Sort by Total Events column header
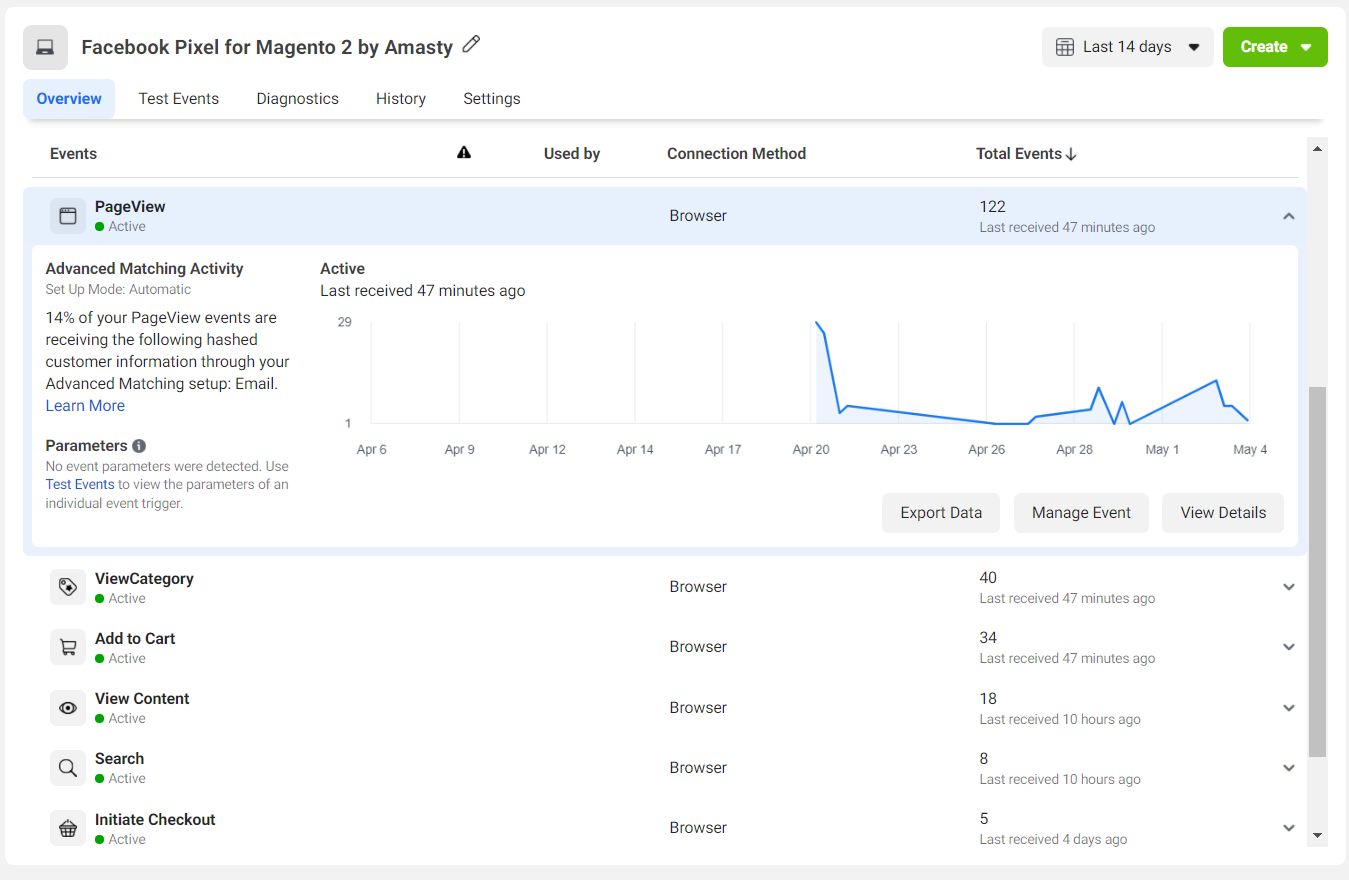 click(x=1025, y=154)
